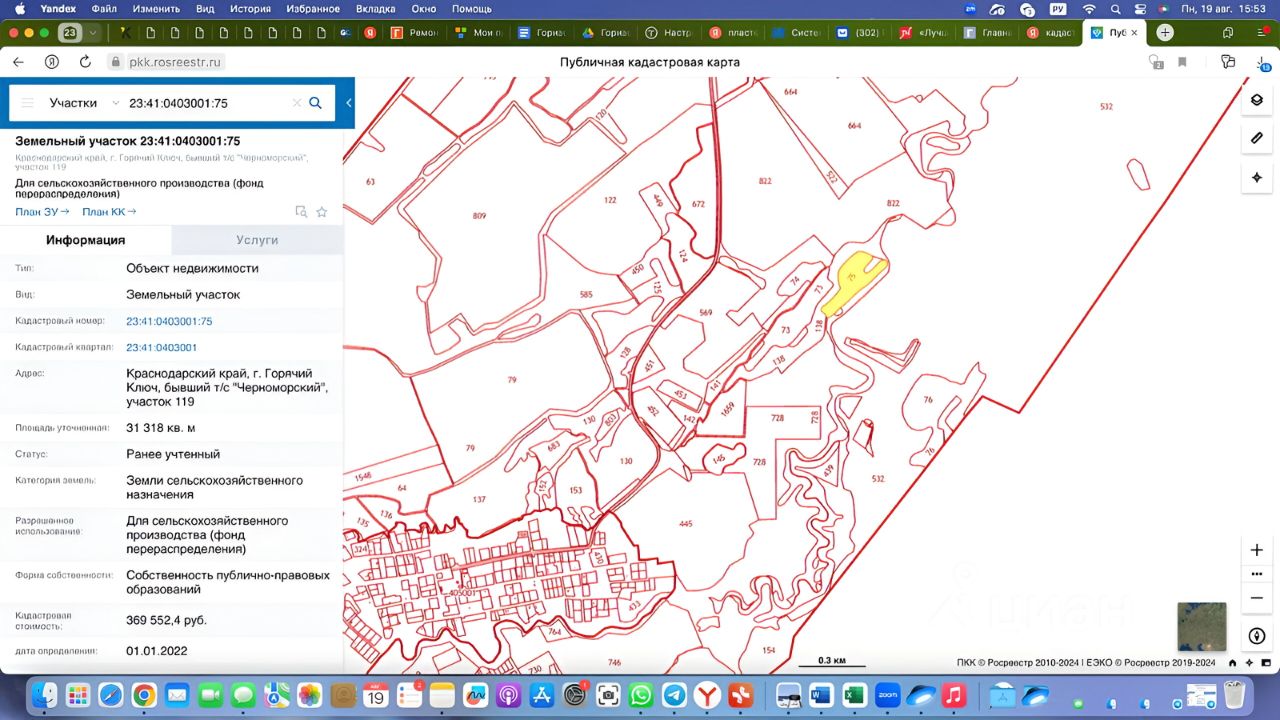Click the find-on-map icon near the star
The width and height of the screenshot is (1280, 720).
coord(301,212)
